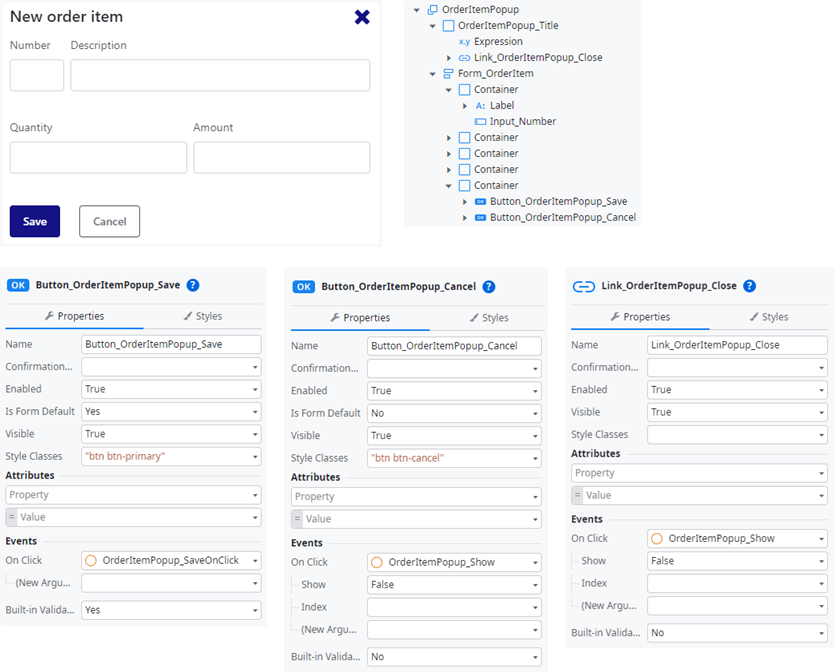Open Styles tab in Link_OrderItemPopup_Close panel
The height and width of the screenshot is (672, 835).
tap(768, 317)
